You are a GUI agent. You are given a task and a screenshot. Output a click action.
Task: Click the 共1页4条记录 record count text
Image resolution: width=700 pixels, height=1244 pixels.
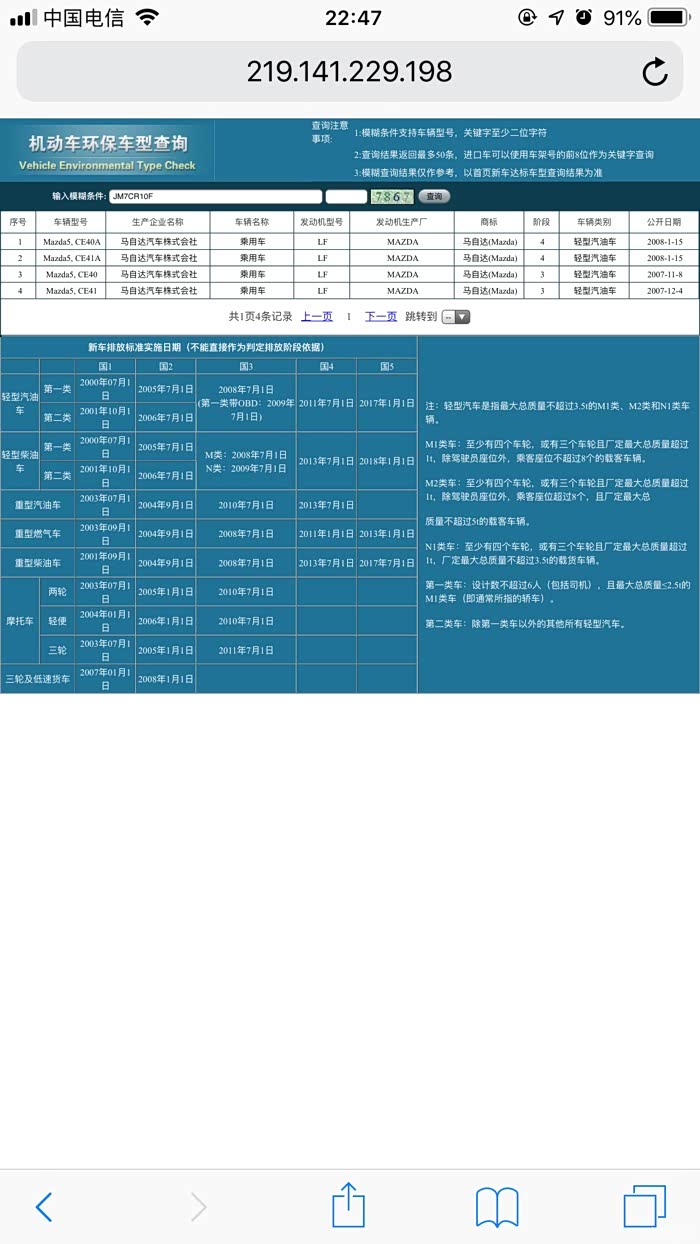tap(260, 316)
